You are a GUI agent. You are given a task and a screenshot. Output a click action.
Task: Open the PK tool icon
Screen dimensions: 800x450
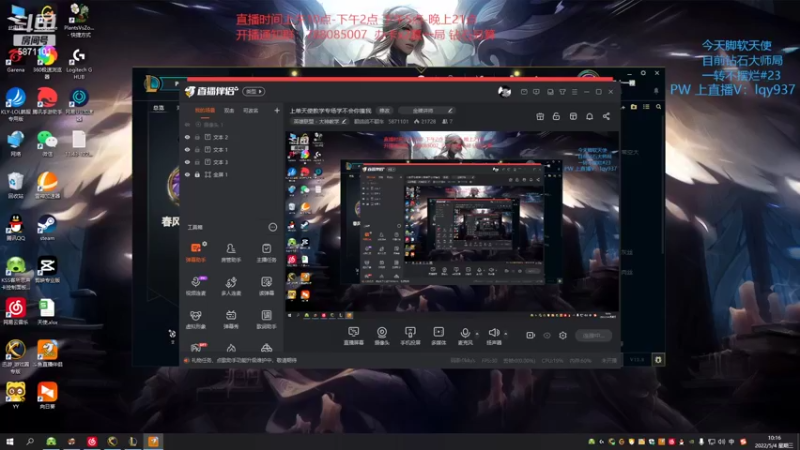196,347
